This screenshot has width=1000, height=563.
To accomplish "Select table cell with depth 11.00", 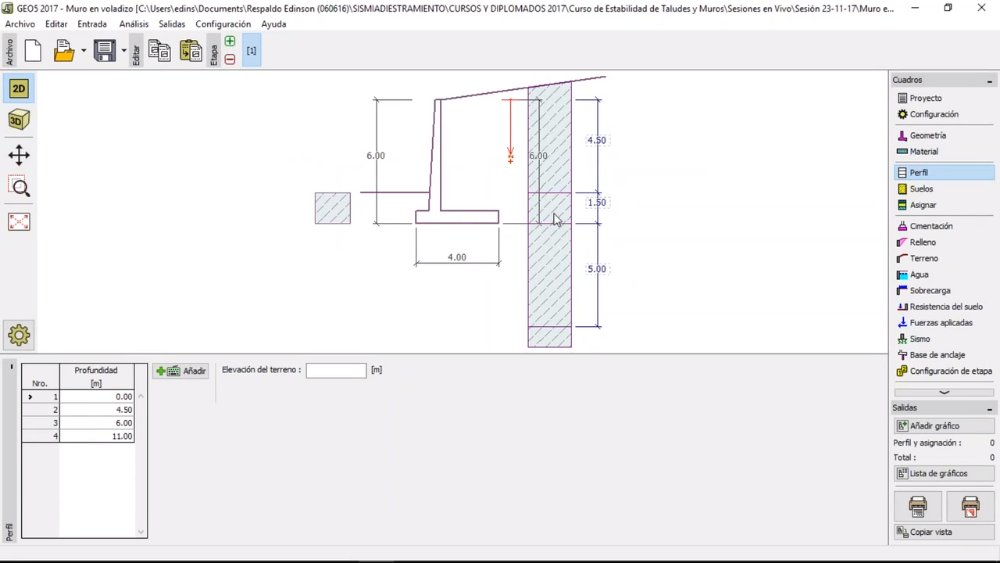I will click(97, 436).
